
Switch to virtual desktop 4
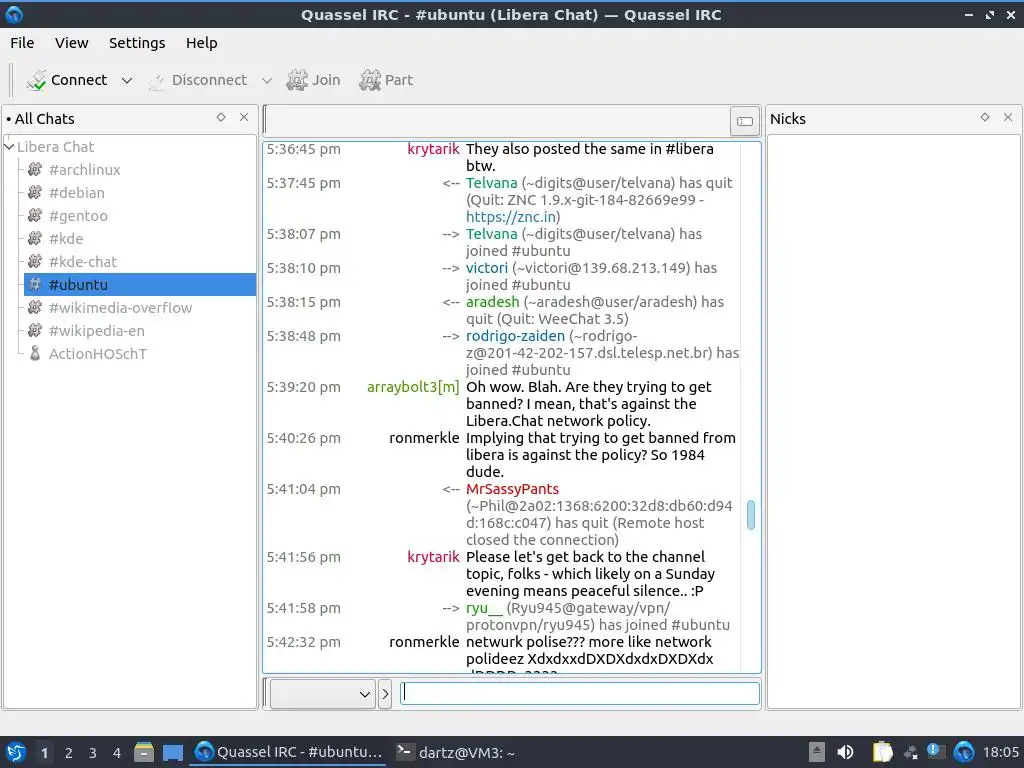(x=117, y=753)
